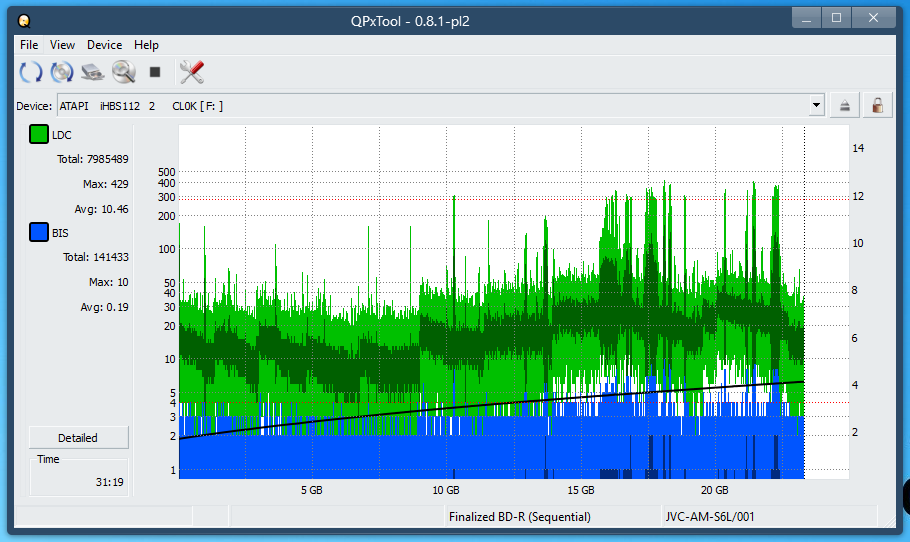Click the blue BIS color swatch
Image resolution: width=910 pixels, height=542 pixels.
point(39,233)
